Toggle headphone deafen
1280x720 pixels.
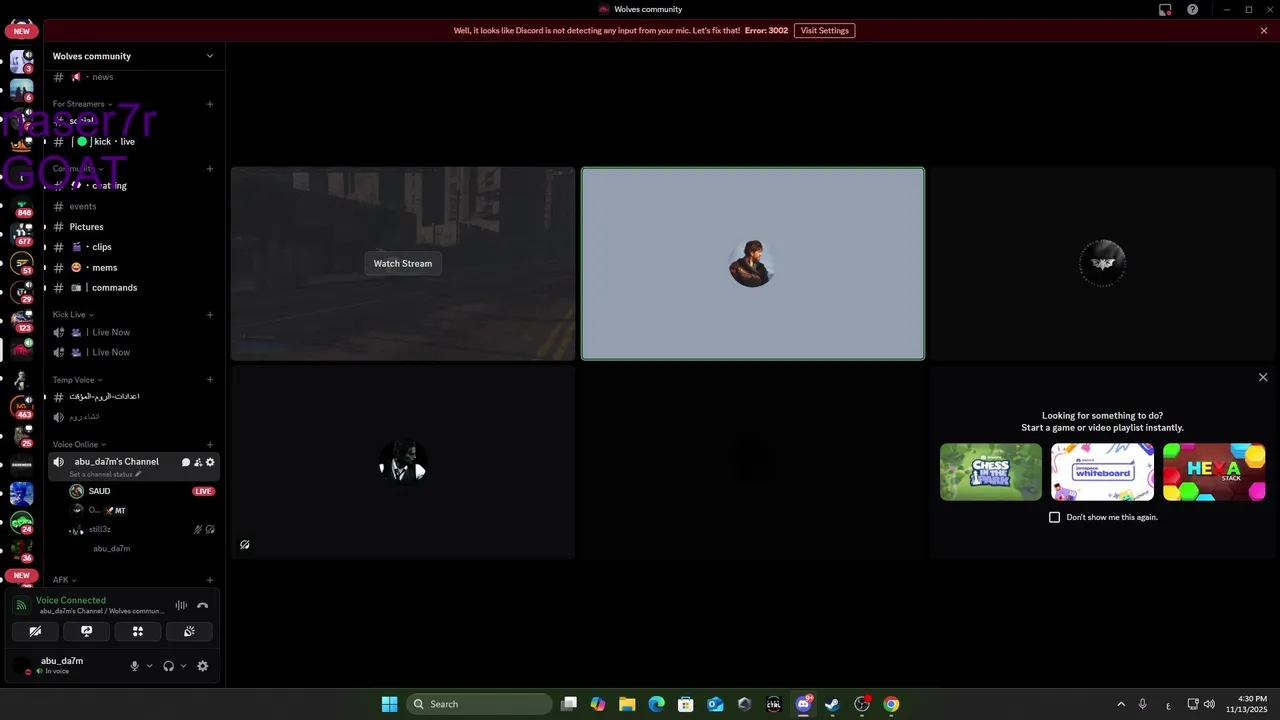(x=169, y=666)
